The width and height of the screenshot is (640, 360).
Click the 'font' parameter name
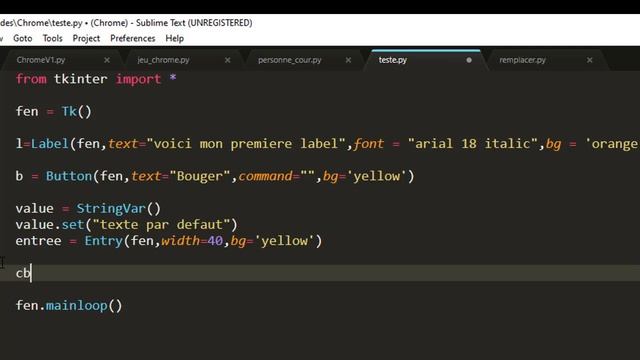pos(369,144)
